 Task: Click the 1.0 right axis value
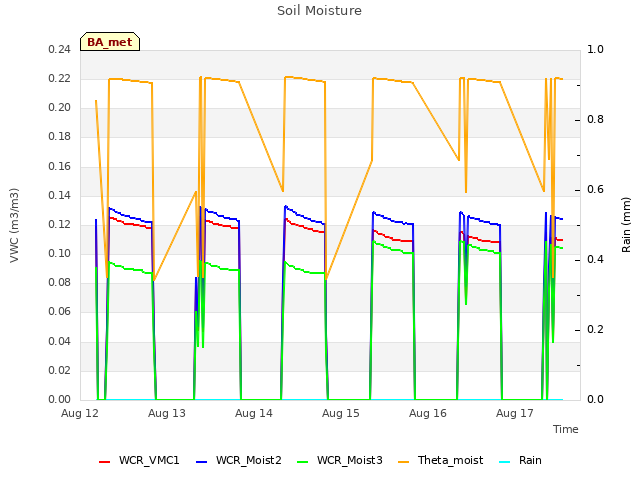[x=595, y=50]
